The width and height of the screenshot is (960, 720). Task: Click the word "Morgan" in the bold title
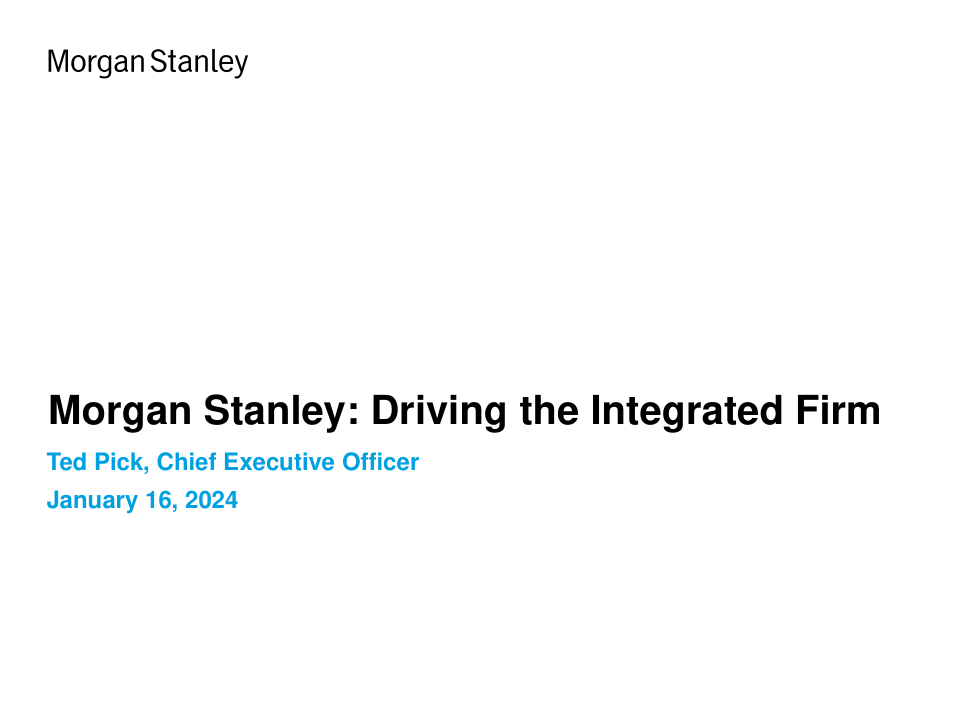pyautogui.click(x=119, y=411)
